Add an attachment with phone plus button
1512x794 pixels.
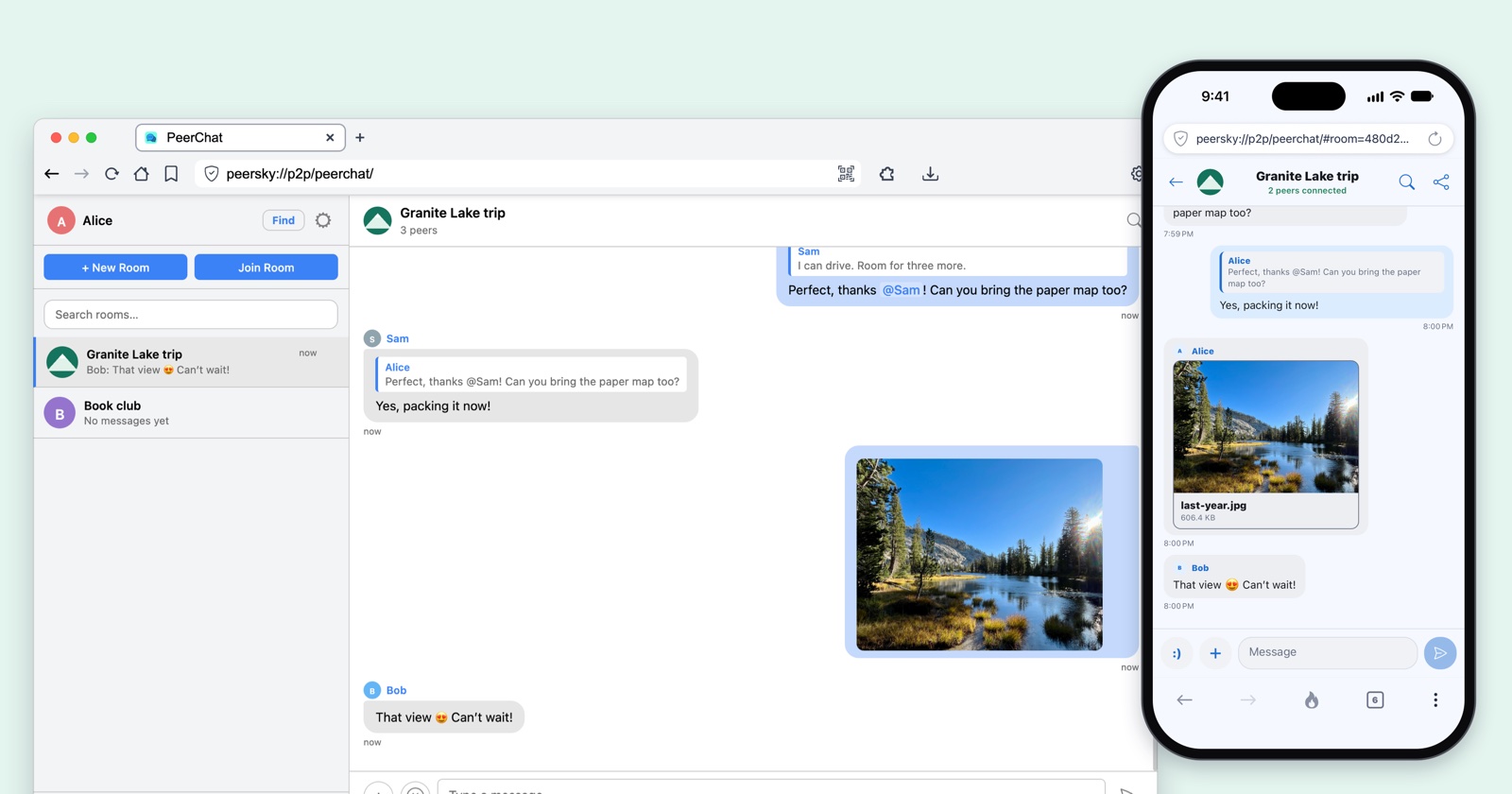coord(1215,653)
